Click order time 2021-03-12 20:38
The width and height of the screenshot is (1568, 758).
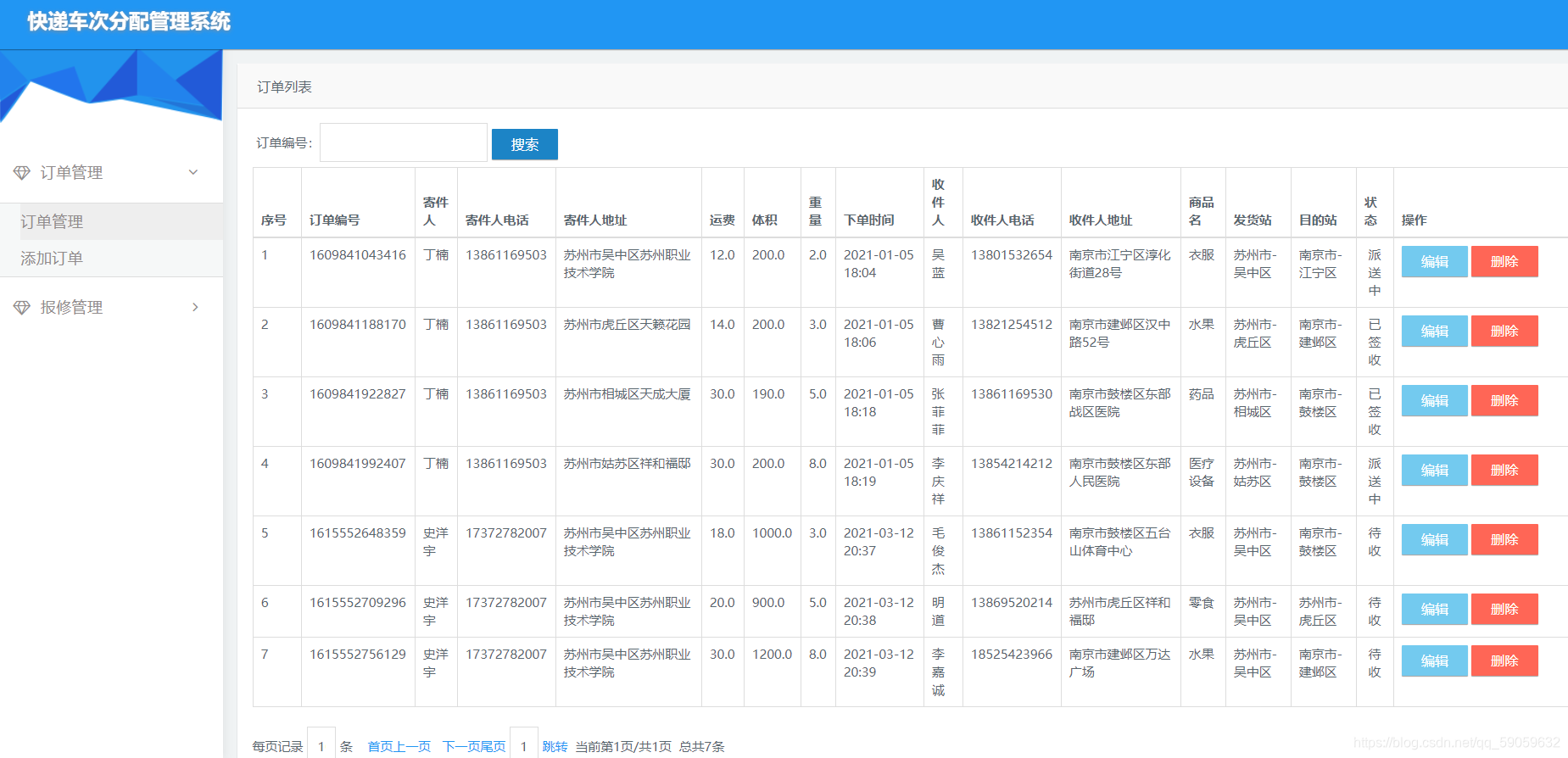coord(879,611)
